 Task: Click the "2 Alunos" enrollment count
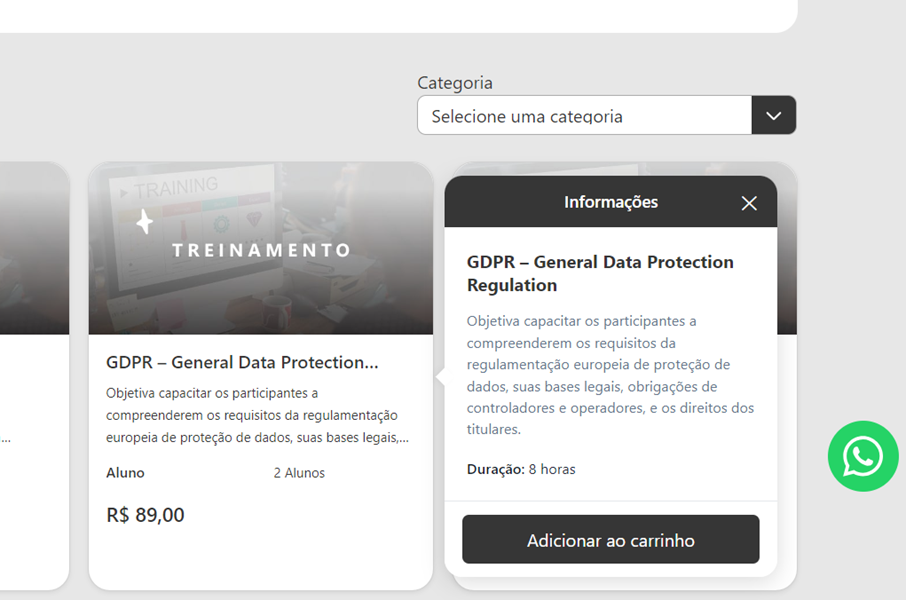point(299,473)
